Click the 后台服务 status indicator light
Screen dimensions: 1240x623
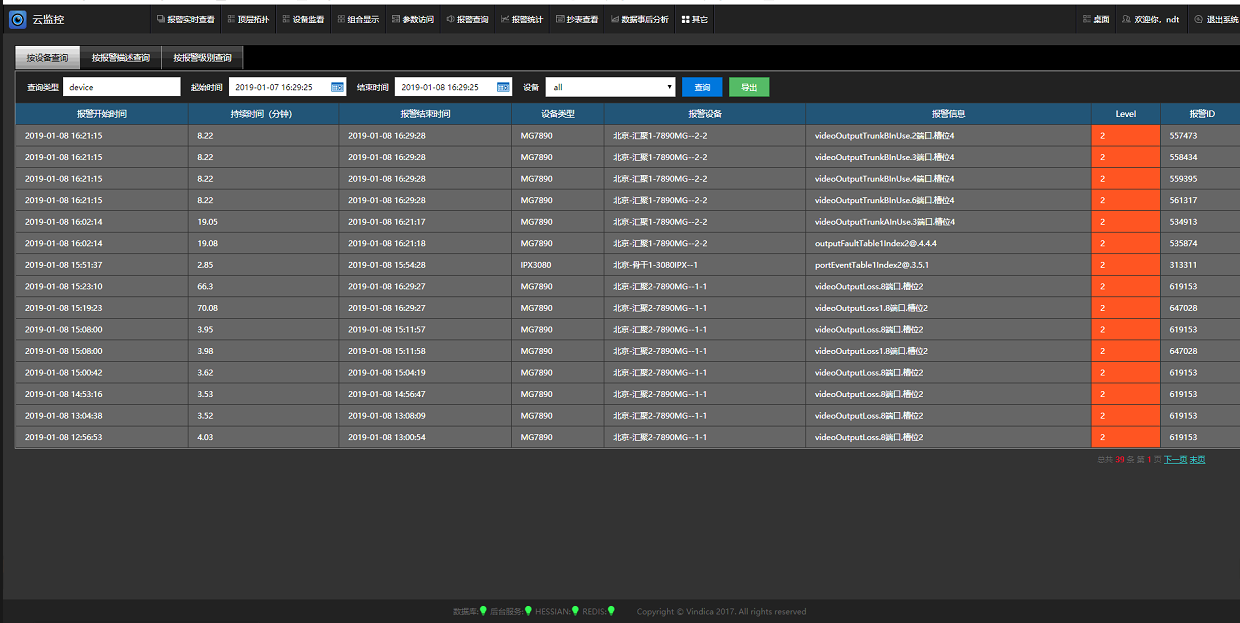click(x=529, y=611)
